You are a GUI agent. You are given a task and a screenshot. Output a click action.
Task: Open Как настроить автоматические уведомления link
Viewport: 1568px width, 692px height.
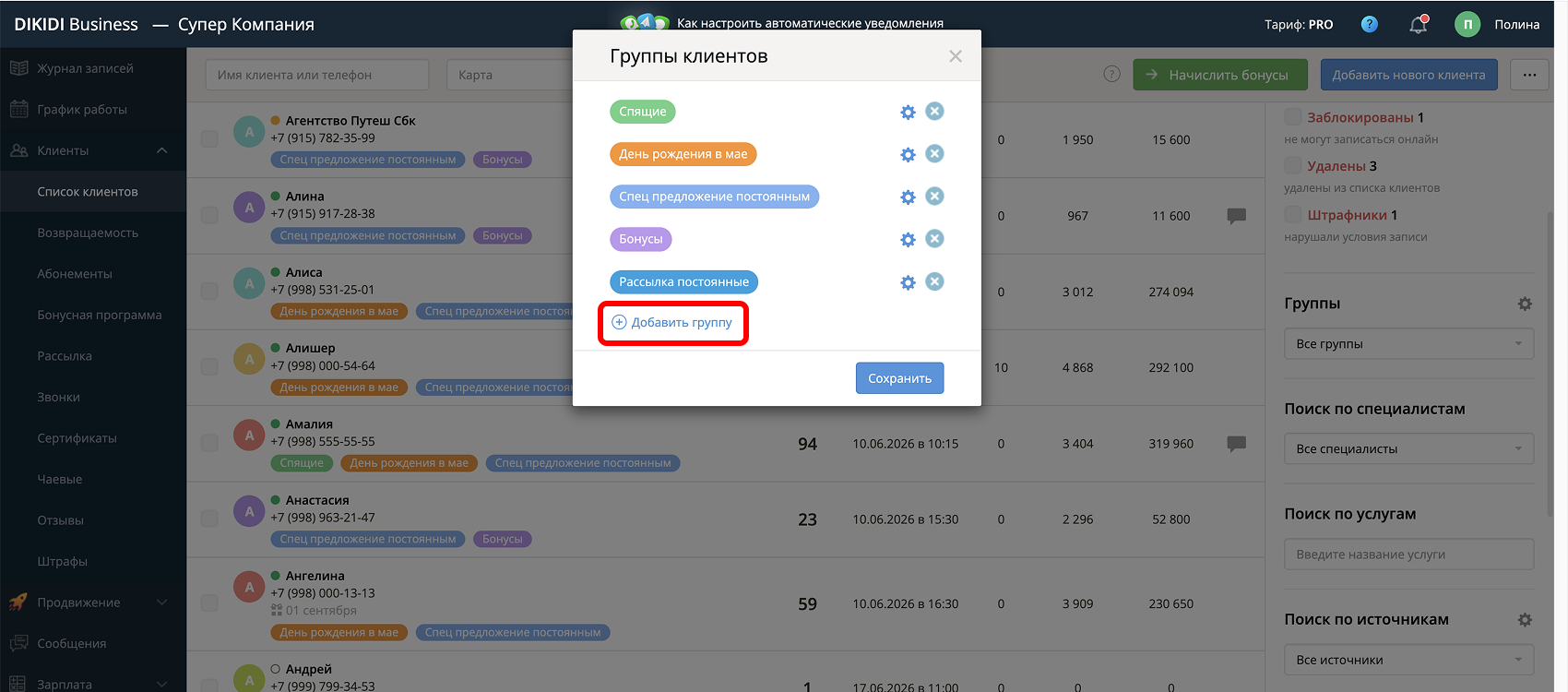[810, 23]
